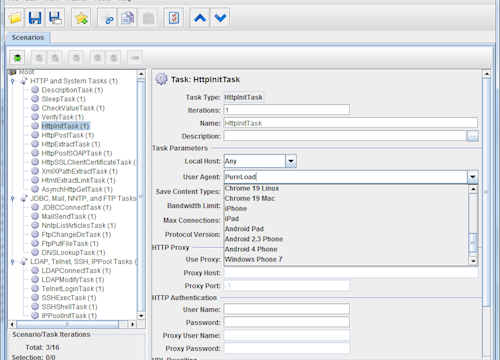
Task: Select SSHExecTask (1) tree item
Action: pyautogui.click(x=69, y=298)
